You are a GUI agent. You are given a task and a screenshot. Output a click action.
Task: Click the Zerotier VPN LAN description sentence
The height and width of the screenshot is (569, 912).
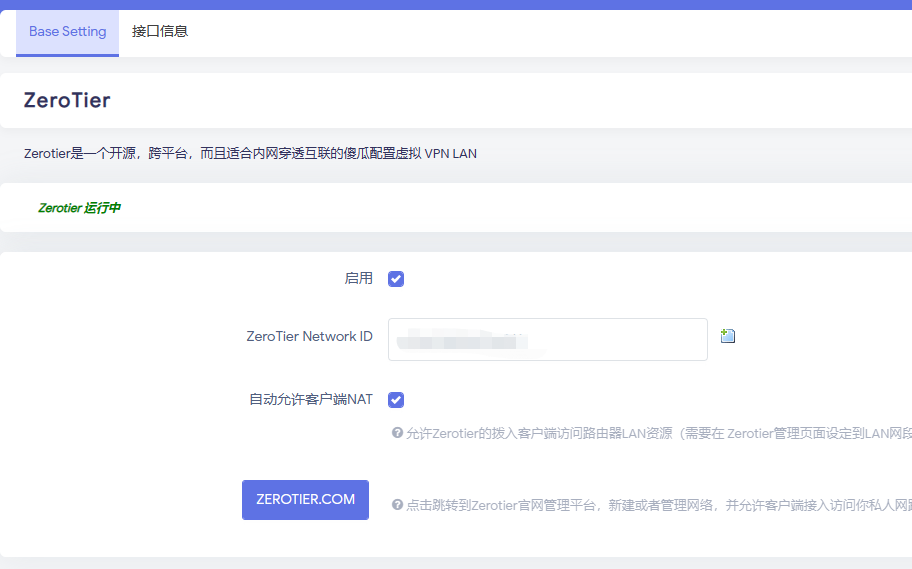tap(250, 154)
